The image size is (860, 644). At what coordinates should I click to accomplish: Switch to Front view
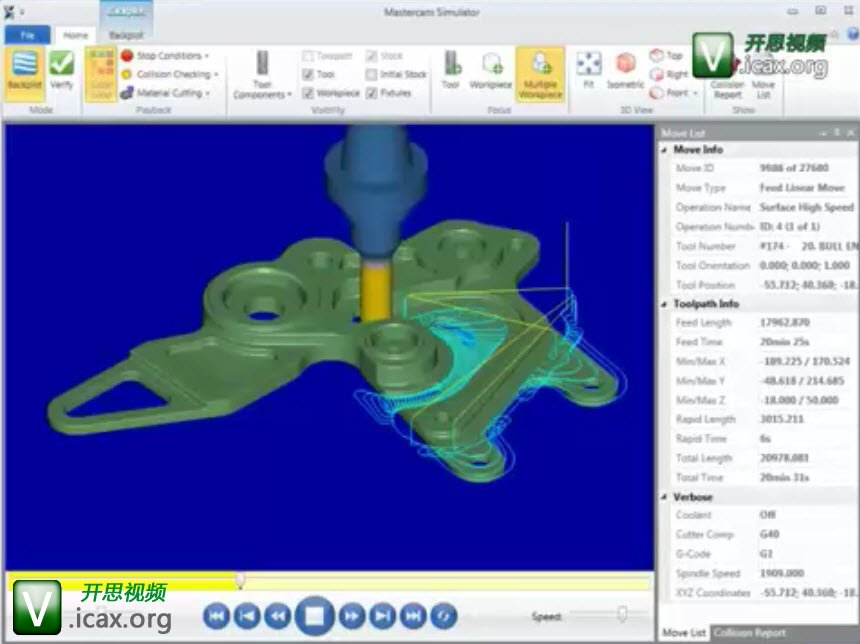point(669,93)
